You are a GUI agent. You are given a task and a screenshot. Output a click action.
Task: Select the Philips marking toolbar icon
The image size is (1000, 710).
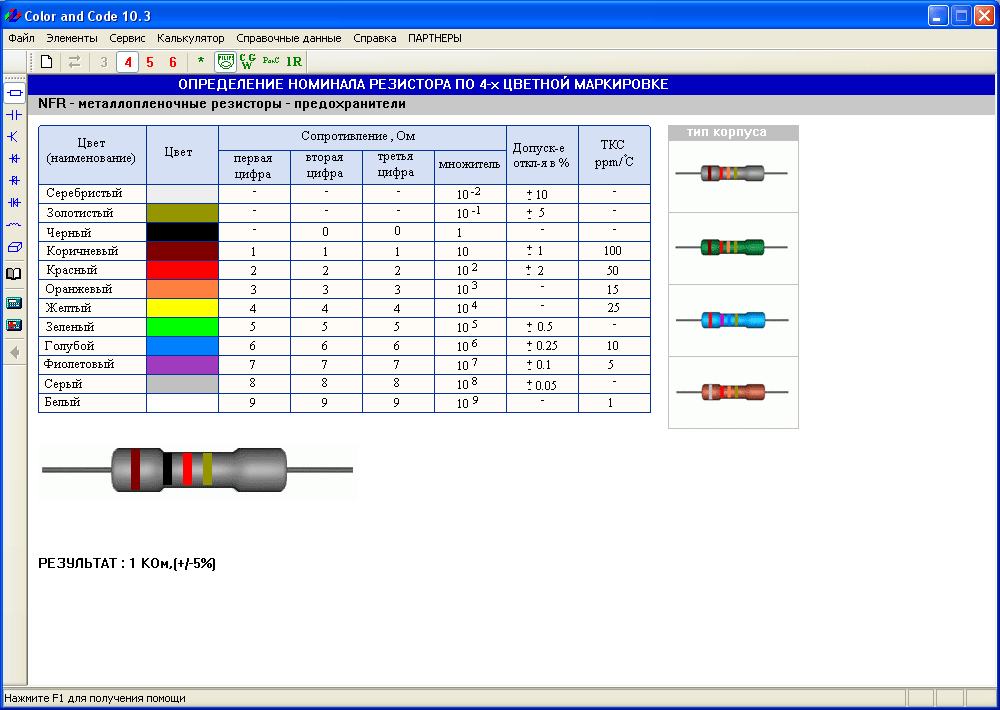click(226, 62)
